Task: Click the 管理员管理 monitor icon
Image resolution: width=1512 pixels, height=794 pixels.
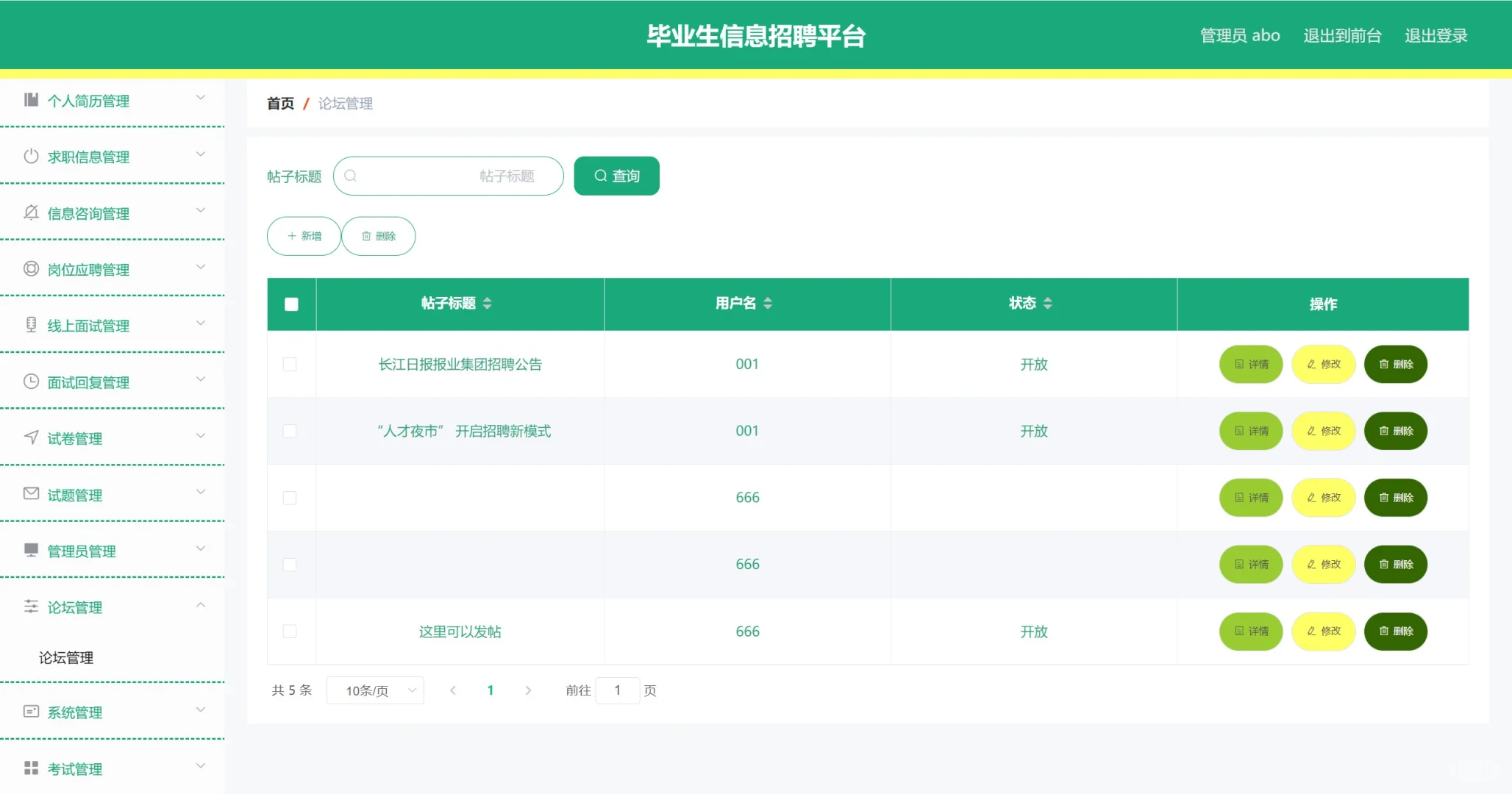Action: [31, 550]
